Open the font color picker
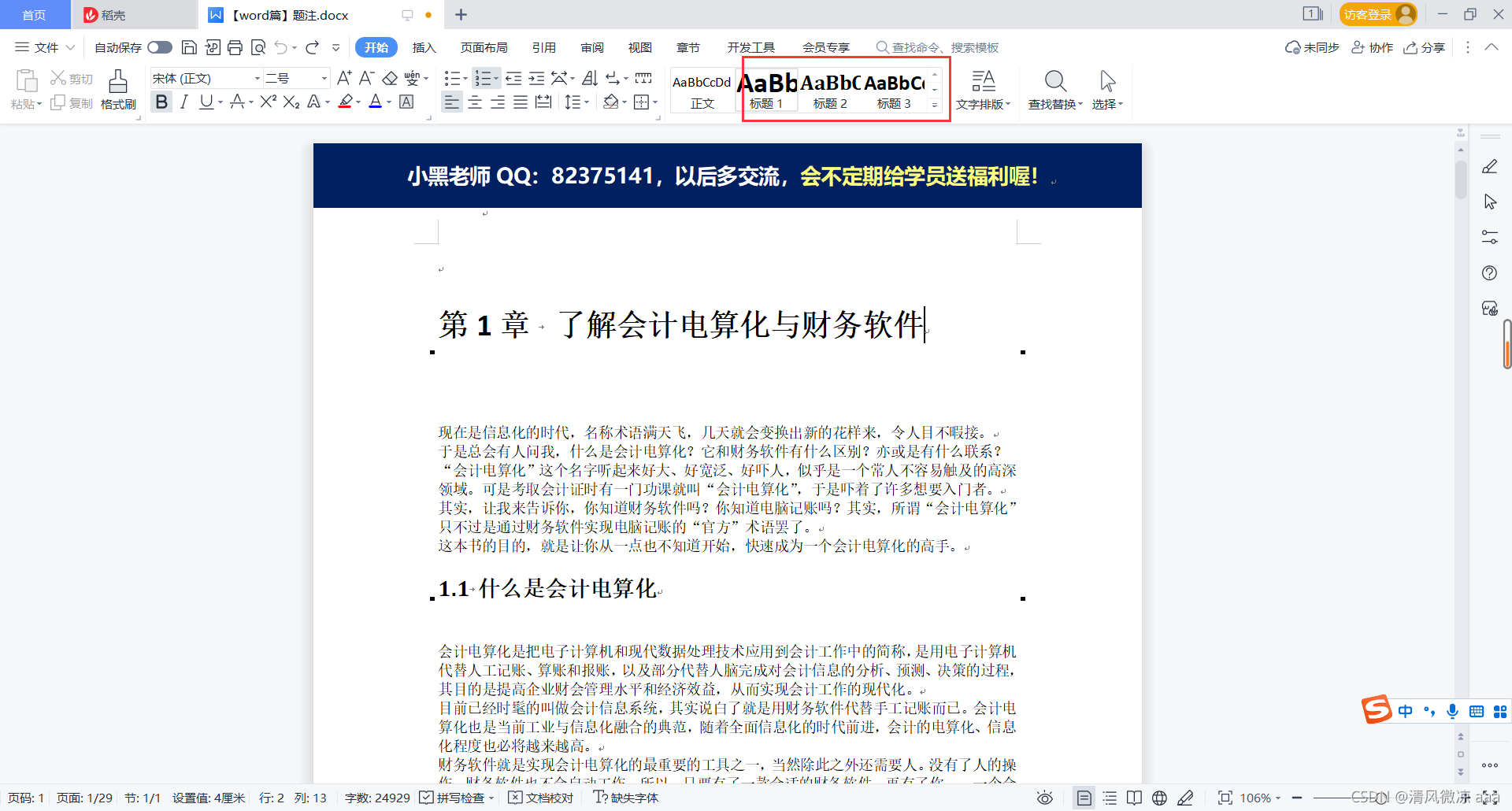Viewport: 1512px width, 811px height. pos(376,102)
